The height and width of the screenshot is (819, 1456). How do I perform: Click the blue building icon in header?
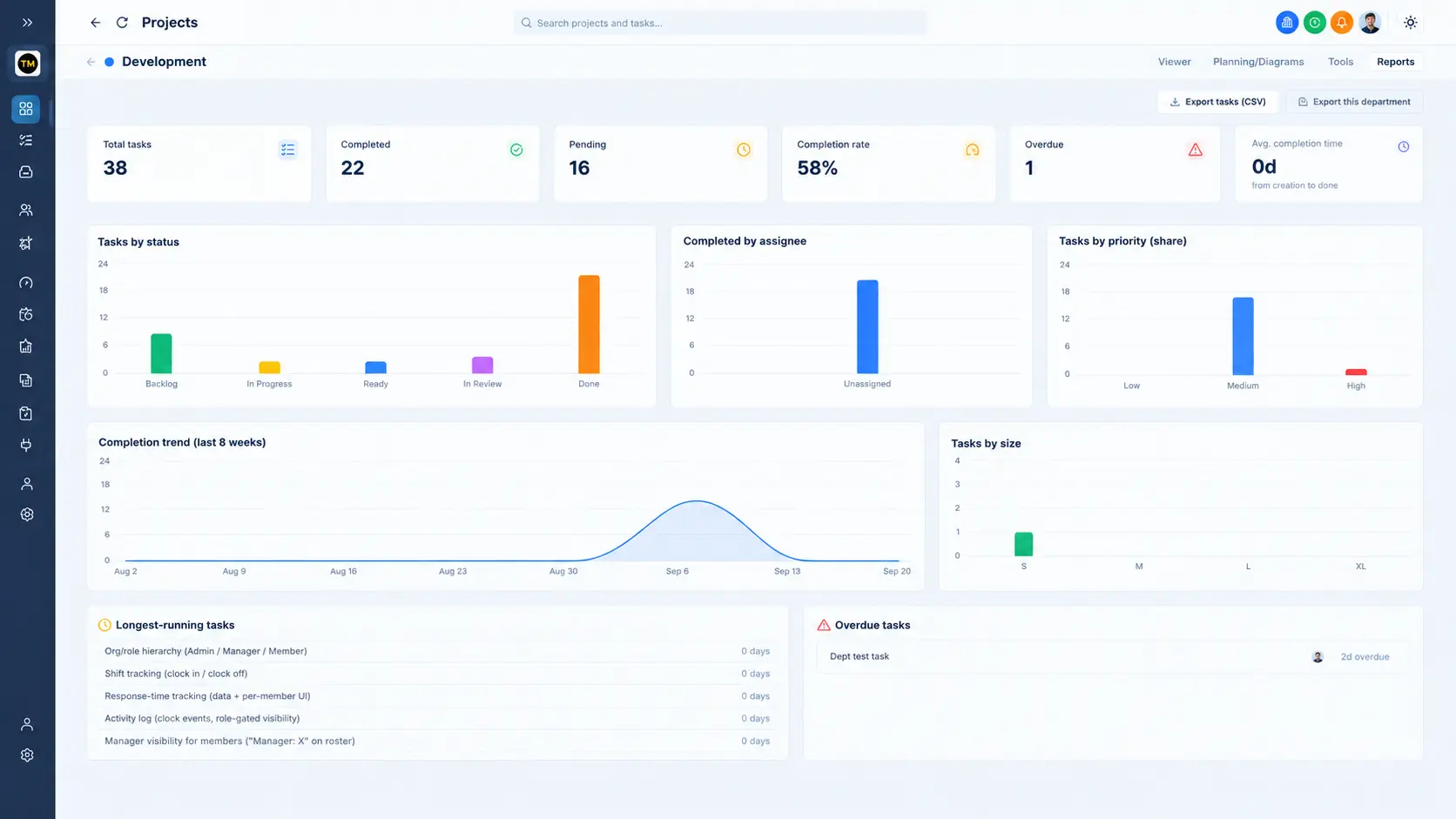[x=1287, y=23]
